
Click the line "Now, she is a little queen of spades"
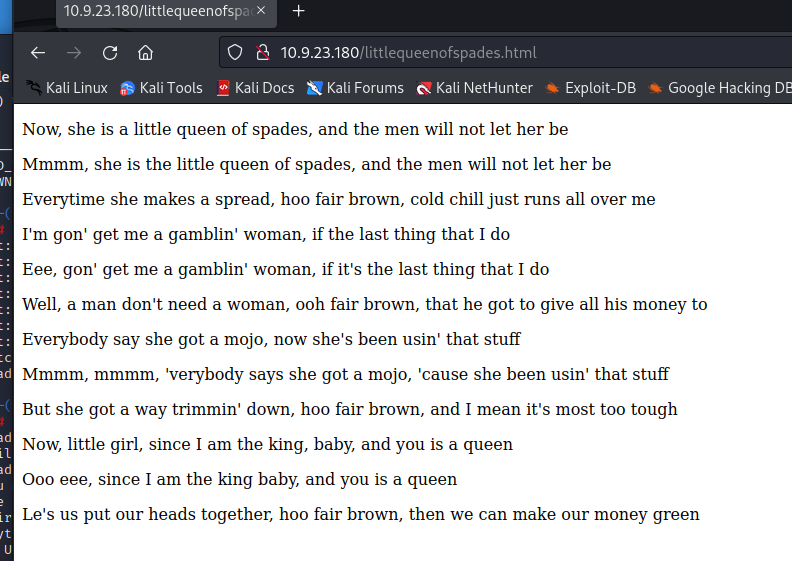[x=295, y=129]
